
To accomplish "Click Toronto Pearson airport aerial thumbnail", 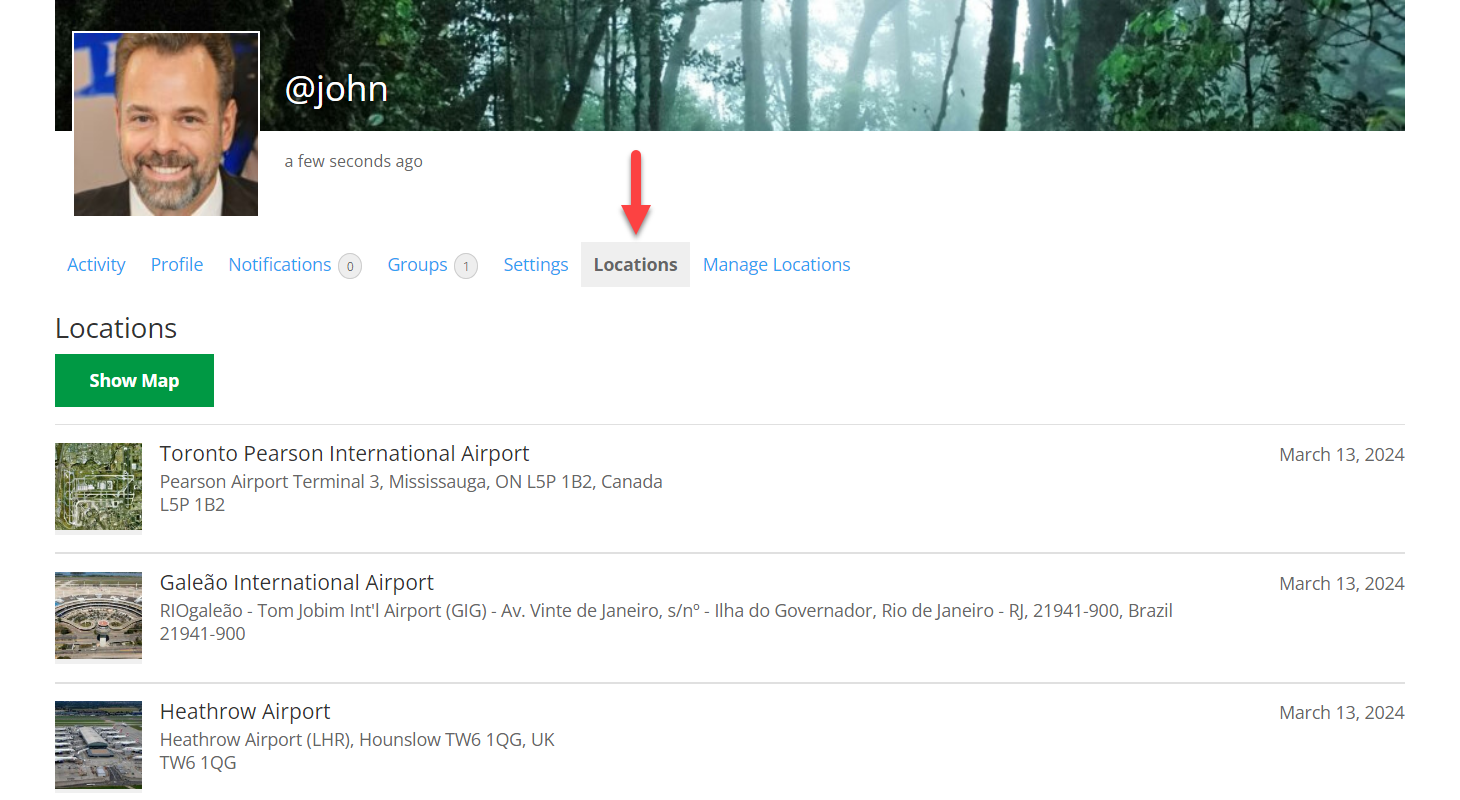I will pos(98,487).
